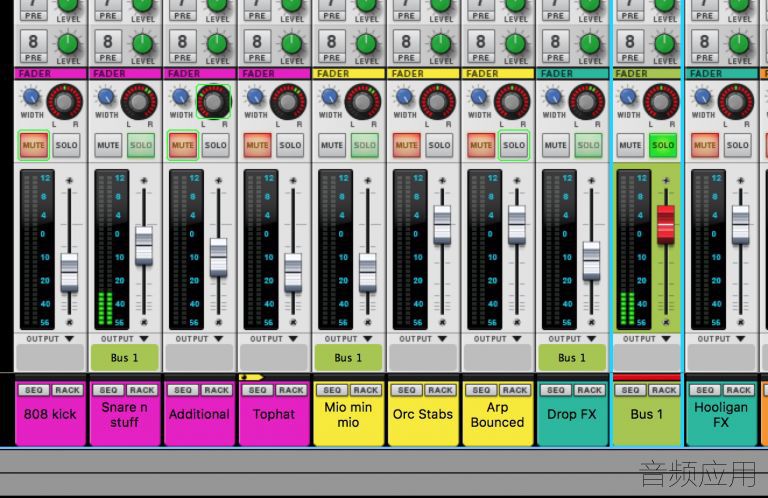The width and height of the screenshot is (768, 498).
Task: Click the pan knob on Mio min mio channel
Action: (362, 102)
